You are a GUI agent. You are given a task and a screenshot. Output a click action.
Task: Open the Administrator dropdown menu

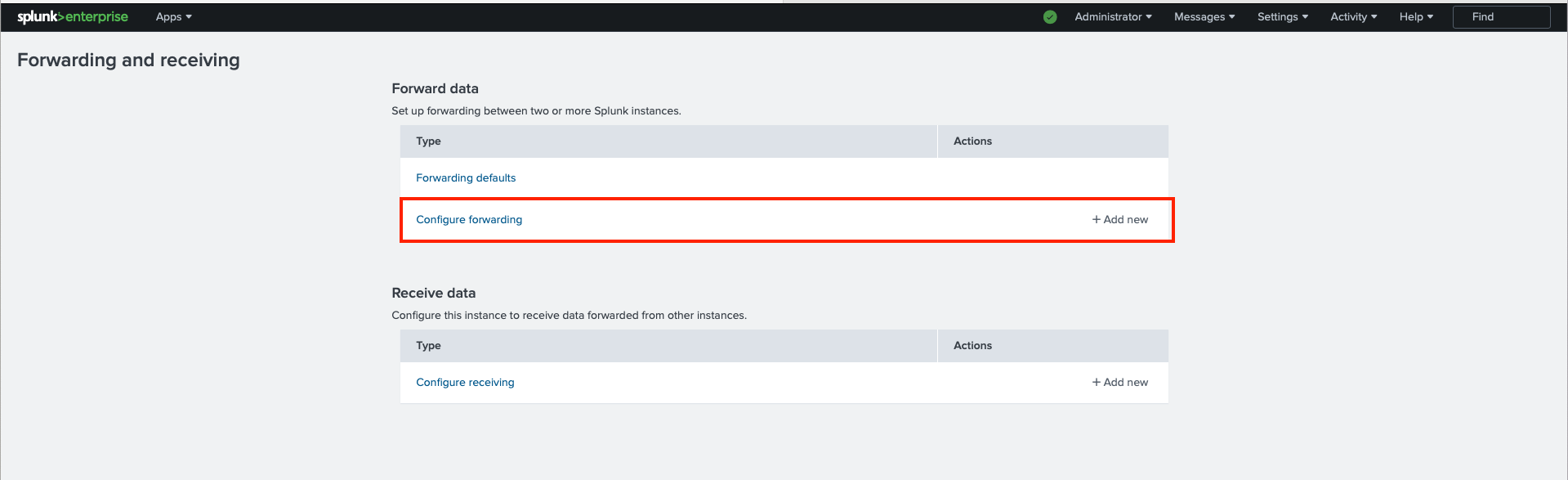pyautogui.click(x=1113, y=16)
